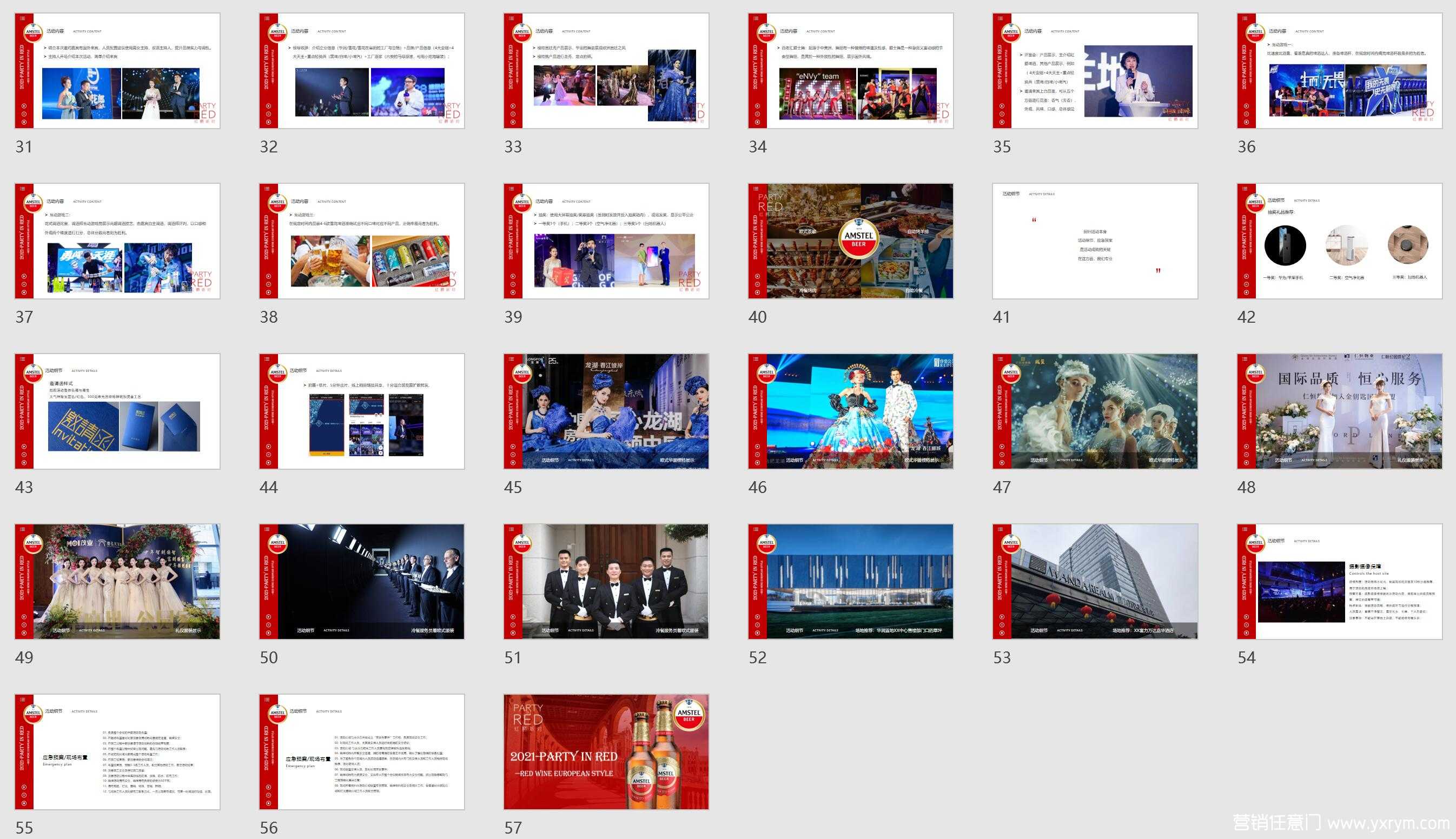Select slide 43 blue invitation card thumbnail

point(117,411)
